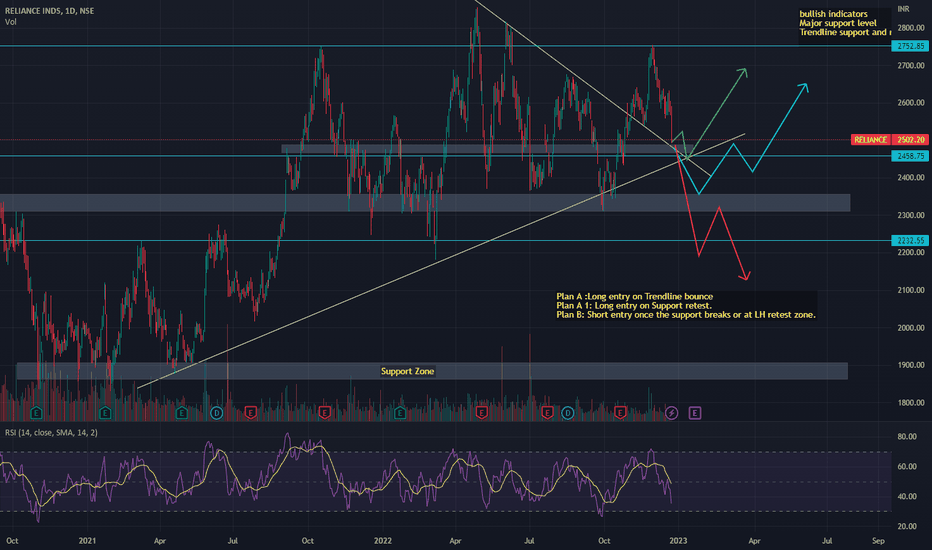932x550 pixels.
Task: Open the red earnings marker near May 2022
Action: 481,412
